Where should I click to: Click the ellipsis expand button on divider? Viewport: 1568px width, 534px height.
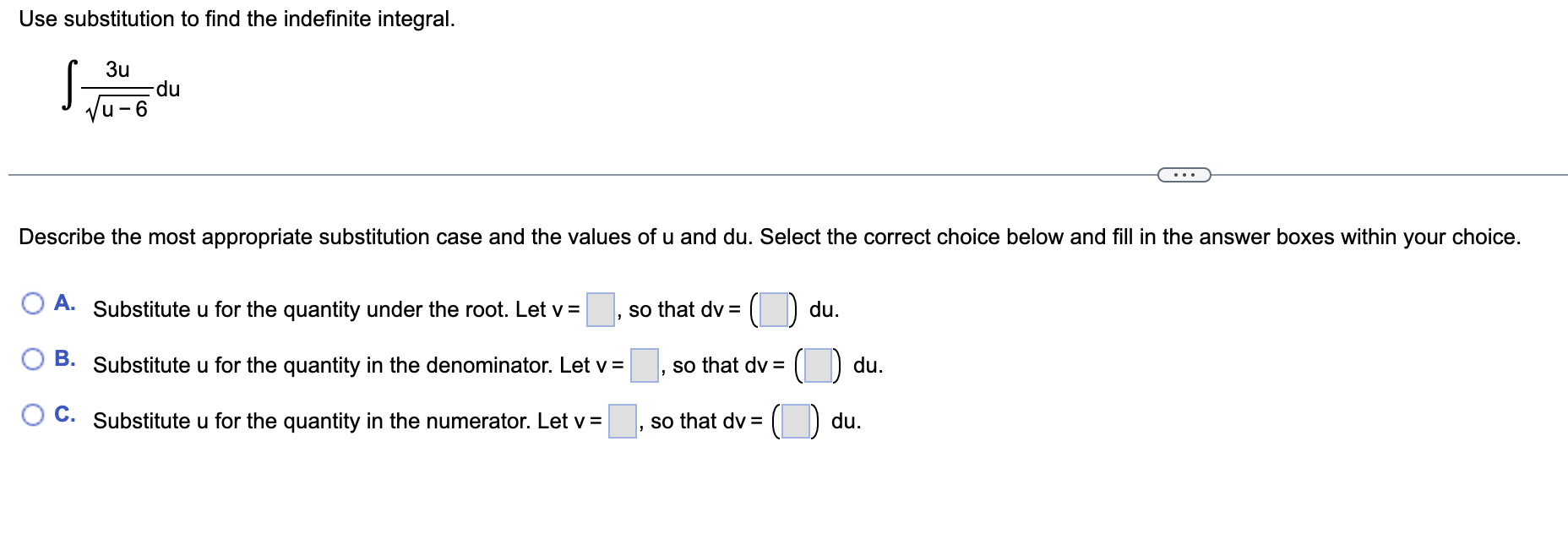pos(1184,175)
